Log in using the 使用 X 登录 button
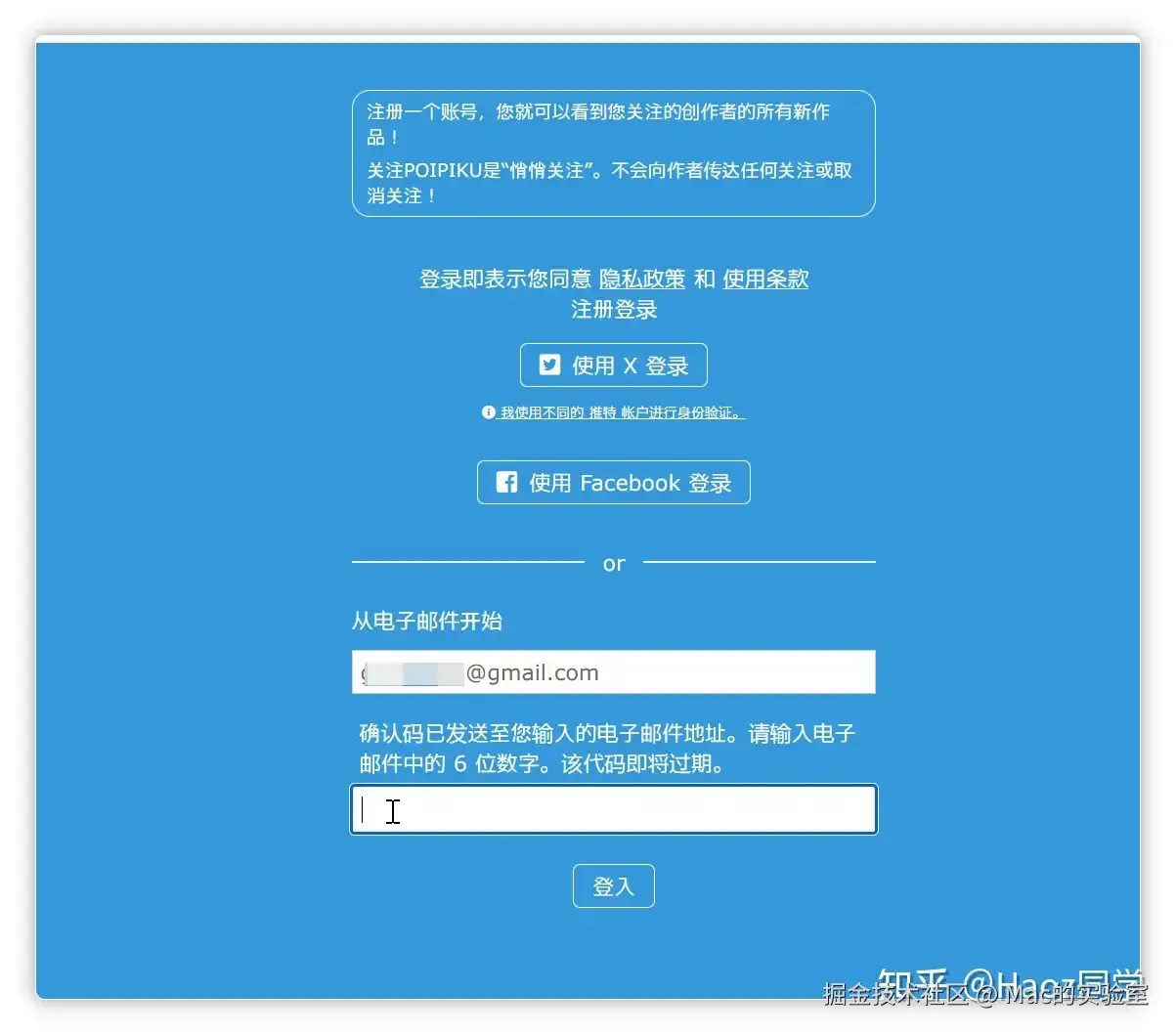The height and width of the screenshot is (1035, 1176). (x=613, y=366)
